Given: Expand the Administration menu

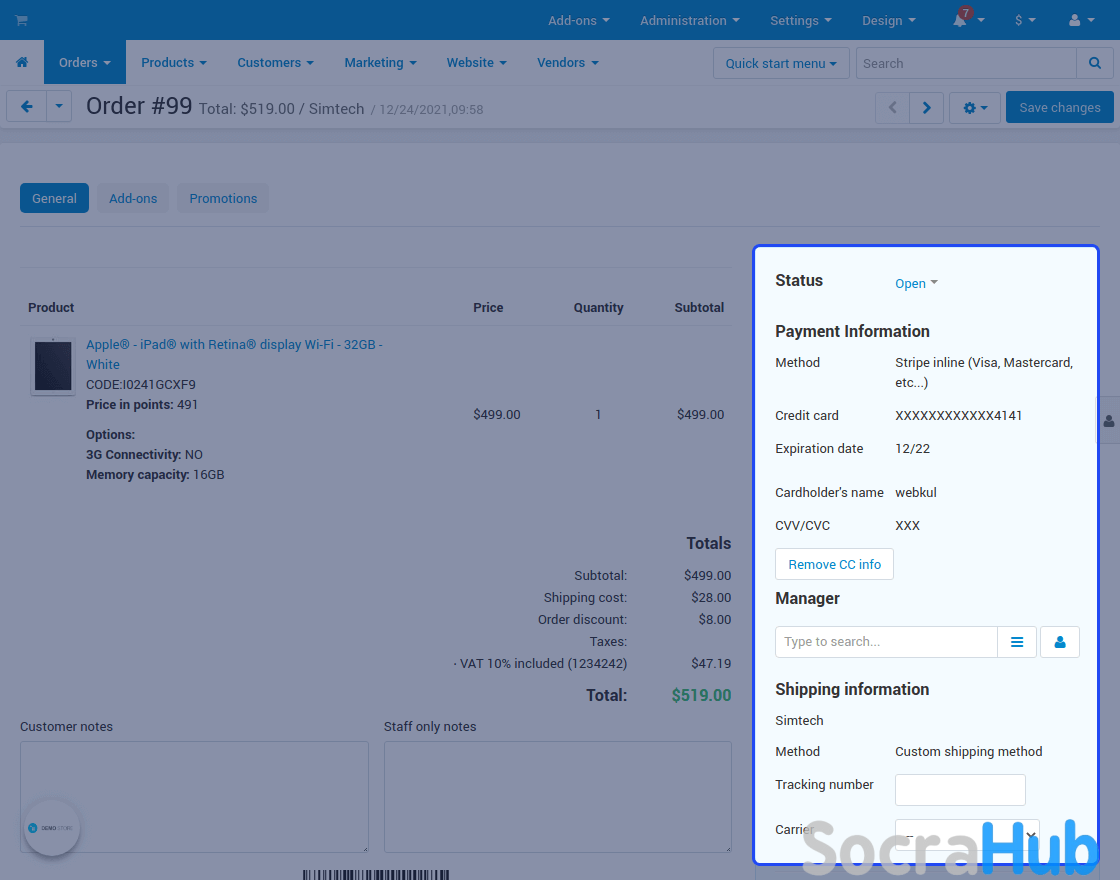Looking at the screenshot, I should 689,20.
